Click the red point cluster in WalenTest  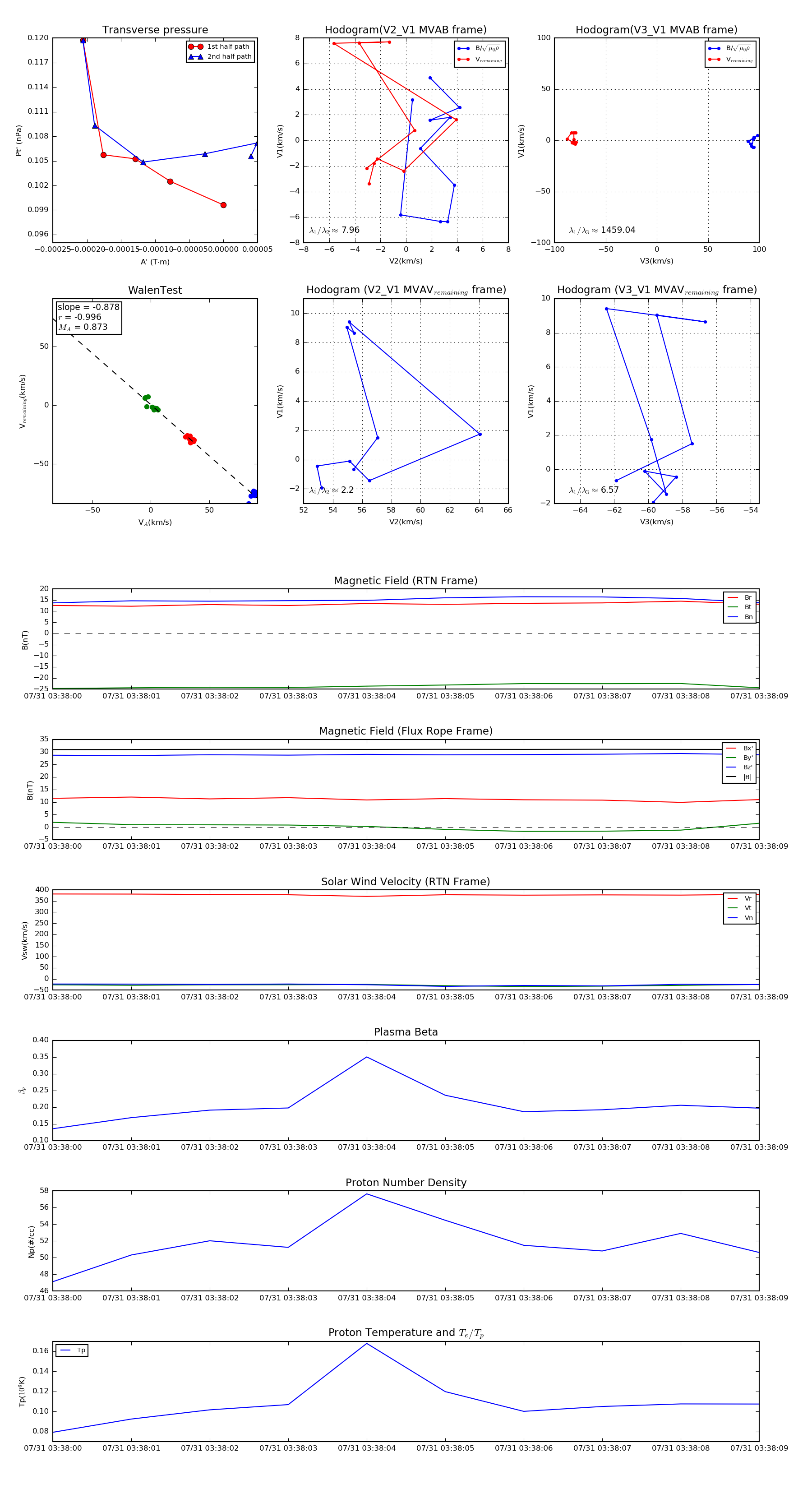click(189, 439)
